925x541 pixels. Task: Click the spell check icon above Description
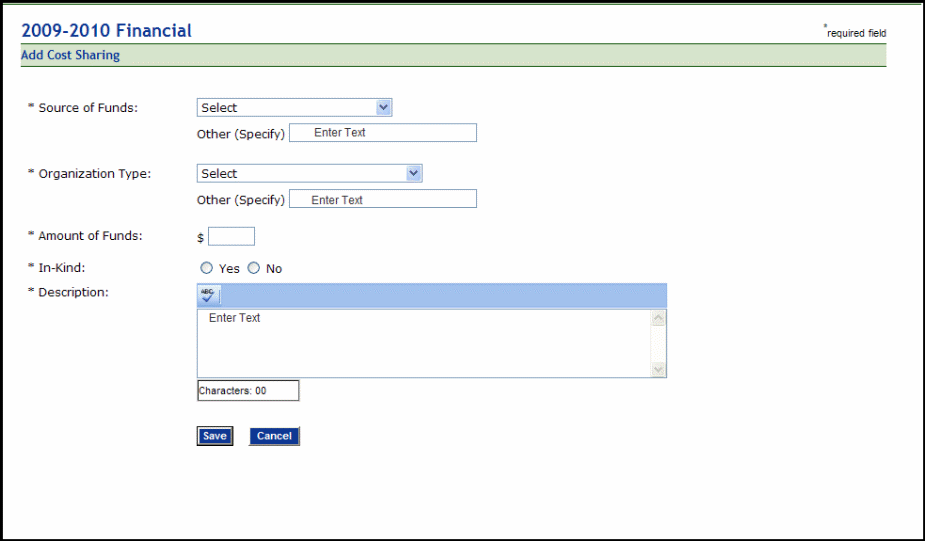[x=208, y=294]
